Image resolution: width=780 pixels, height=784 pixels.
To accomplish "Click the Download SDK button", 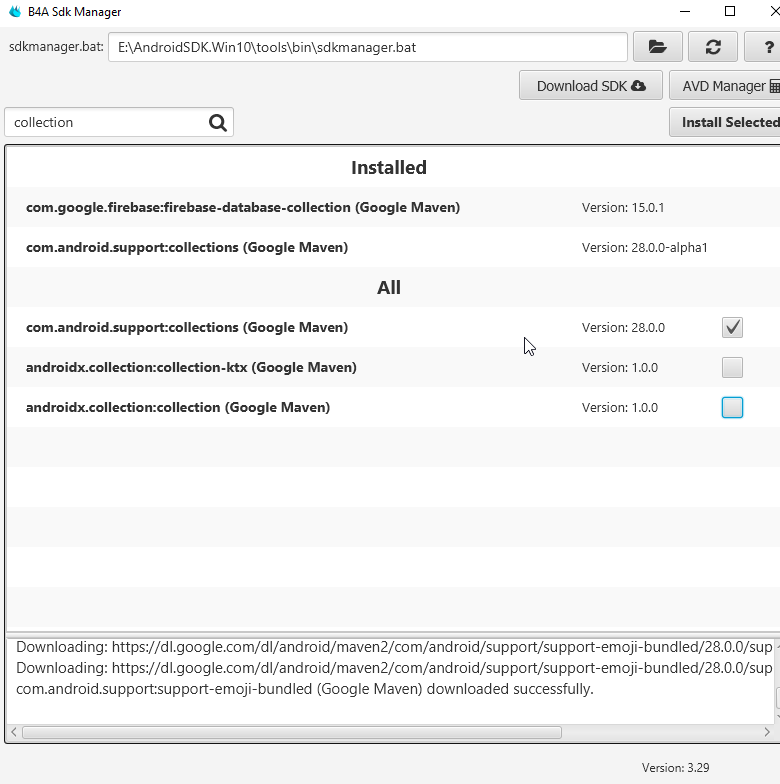I will coord(591,86).
